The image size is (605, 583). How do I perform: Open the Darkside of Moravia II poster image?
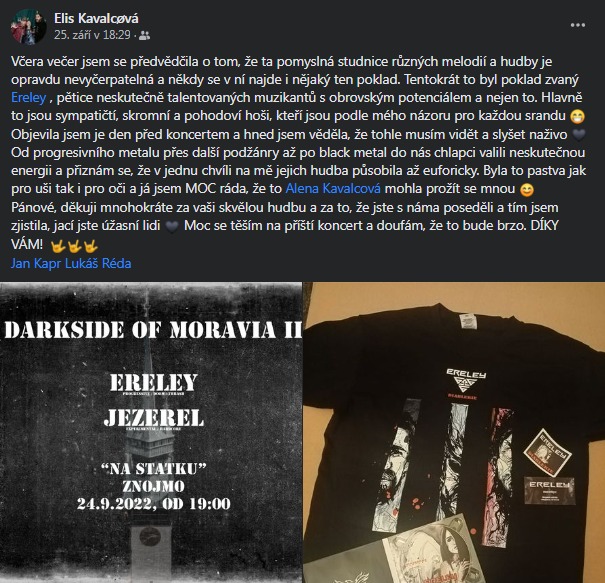[x=151, y=433]
